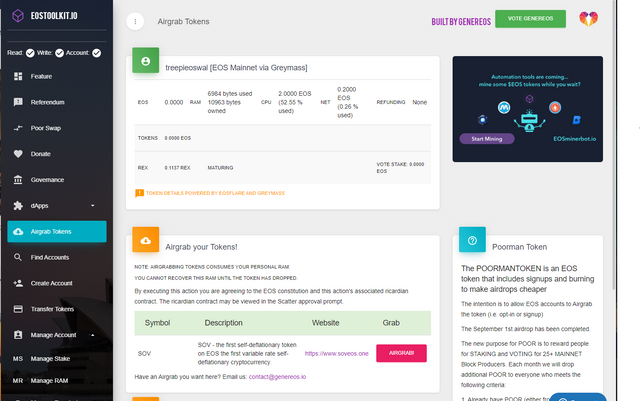This screenshot has width=640, height=401.
Task: Select Find Accounts in the sidebar
Action: click(57, 257)
